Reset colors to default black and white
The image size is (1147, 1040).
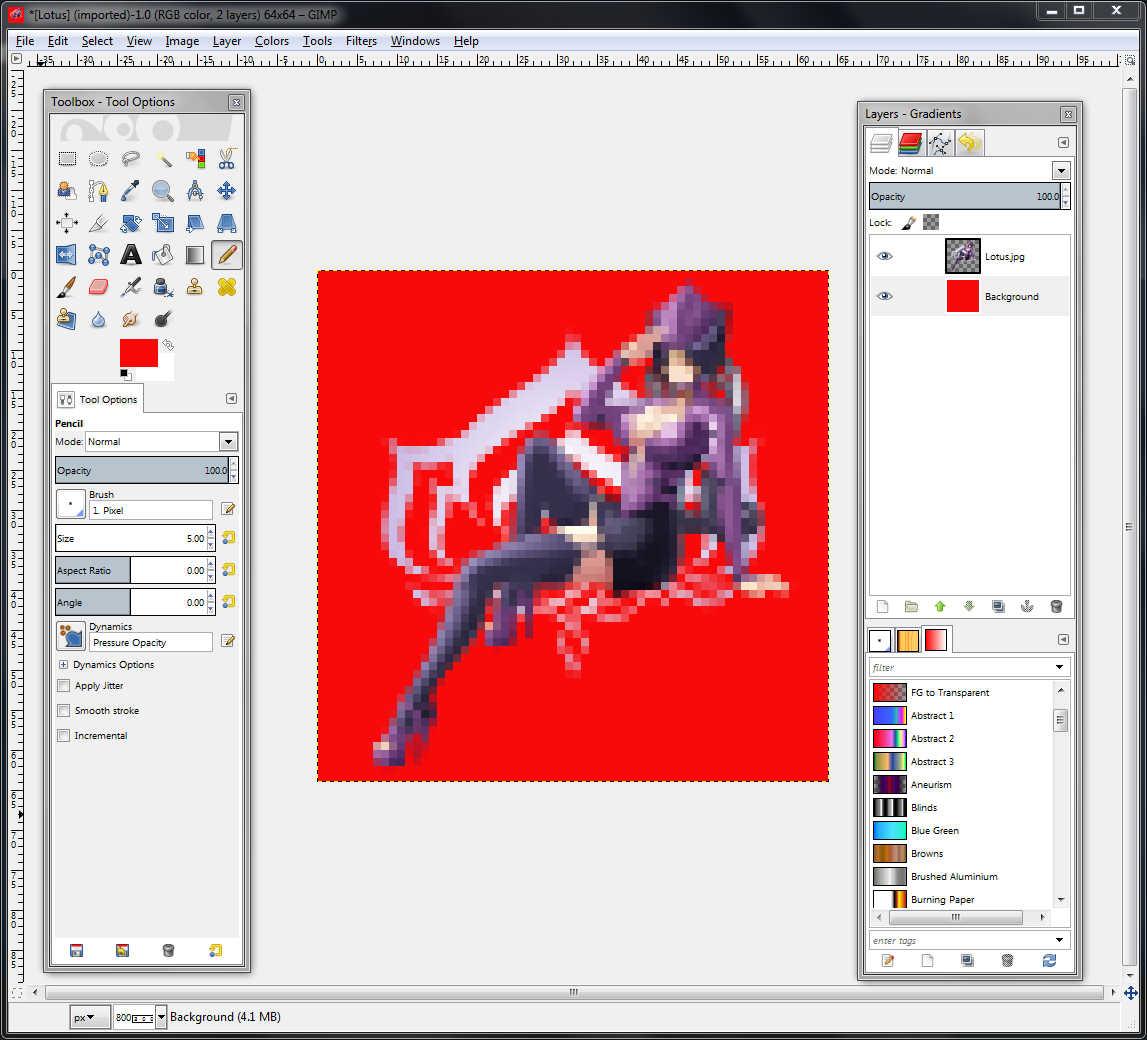pyautogui.click(x=126, y=374)
